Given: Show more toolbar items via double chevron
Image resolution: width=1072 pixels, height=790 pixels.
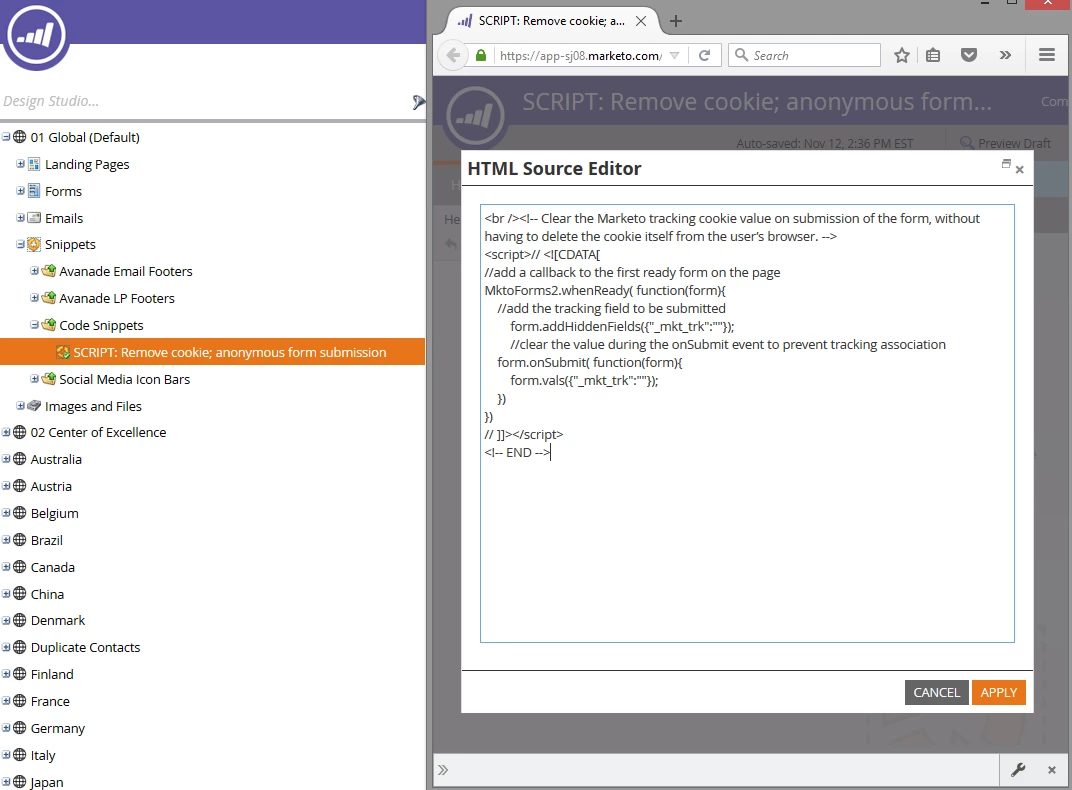Looking at the screenshot, I should tap(1005, 55).
